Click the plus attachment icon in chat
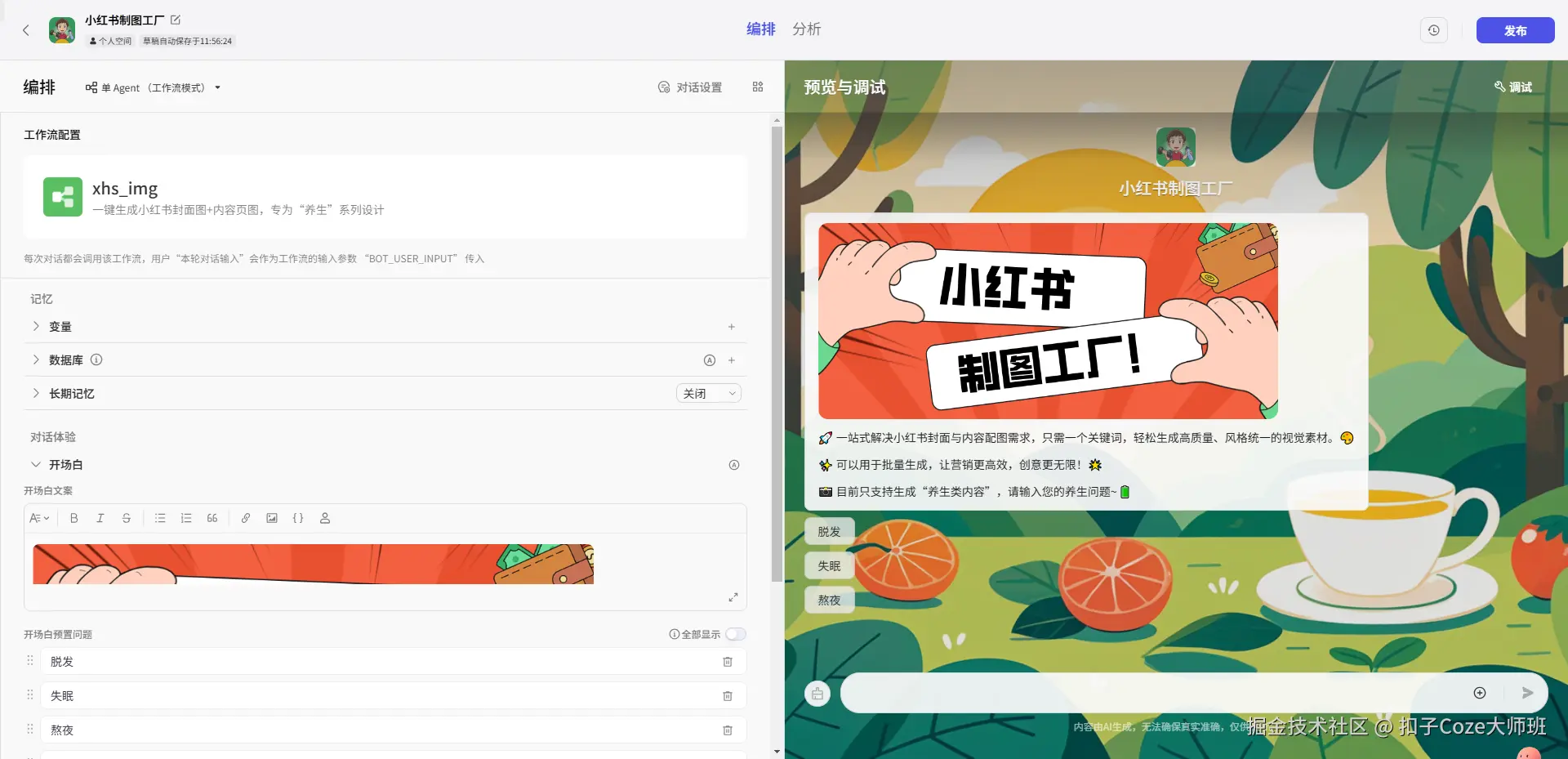 click(1480, 693)
